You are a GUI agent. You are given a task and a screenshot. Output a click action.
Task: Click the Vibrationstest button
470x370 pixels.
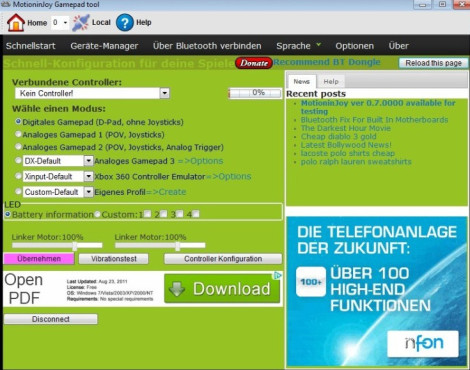pyautogui.click(x=114, y=259)
